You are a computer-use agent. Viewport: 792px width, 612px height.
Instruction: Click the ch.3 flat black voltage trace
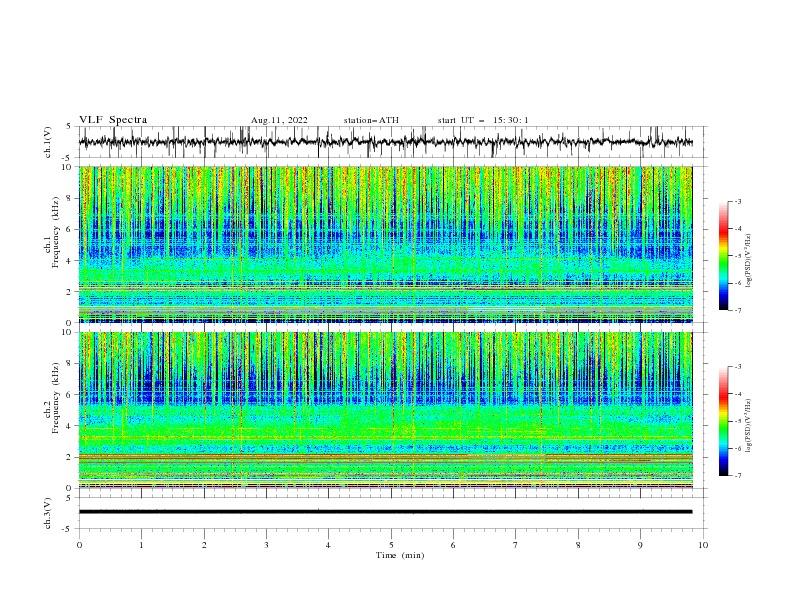[386, 512]
